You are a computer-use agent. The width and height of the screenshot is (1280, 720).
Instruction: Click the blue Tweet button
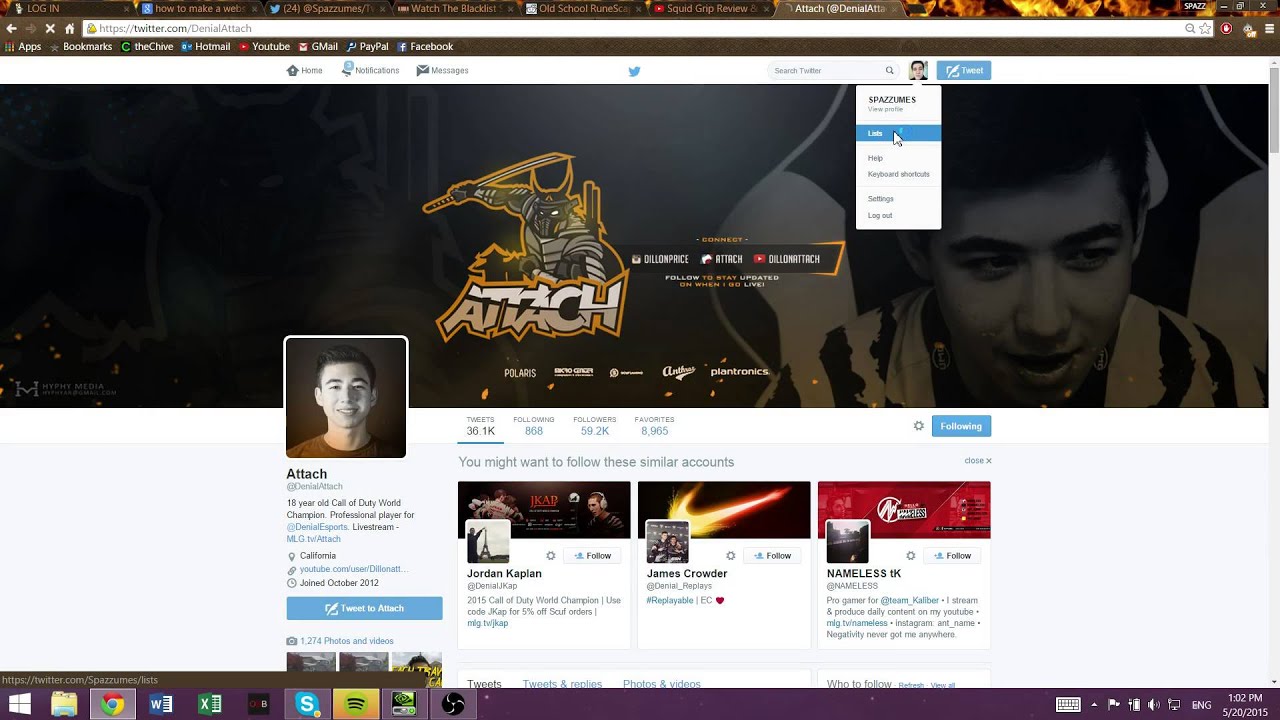(964, 70)
